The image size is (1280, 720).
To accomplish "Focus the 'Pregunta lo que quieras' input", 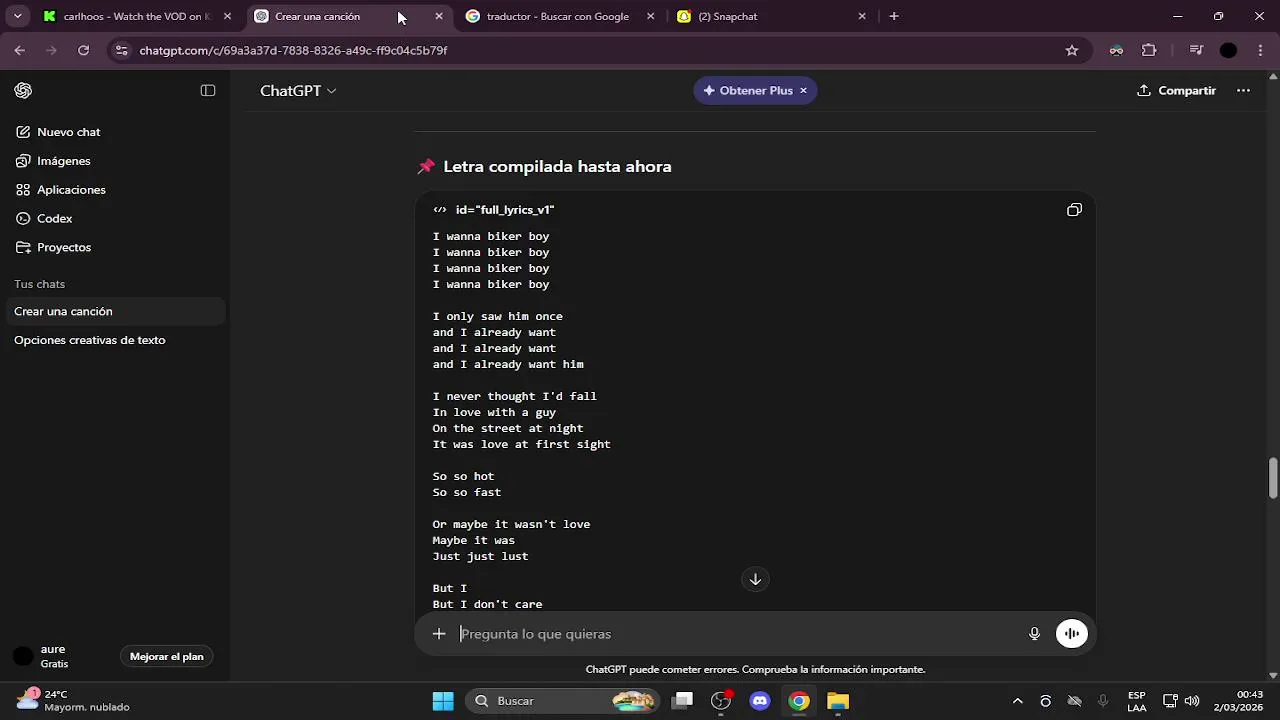I will point(738,634).
